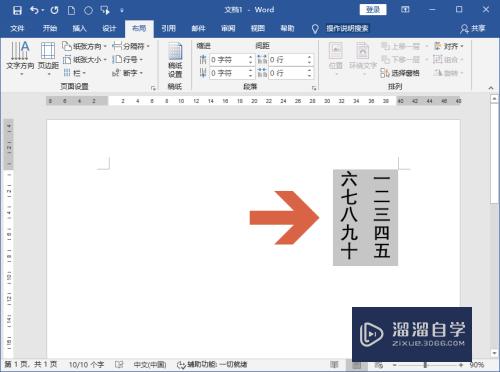Switch to the 开始 tab
500x372 pixels.
click(50, 29)
